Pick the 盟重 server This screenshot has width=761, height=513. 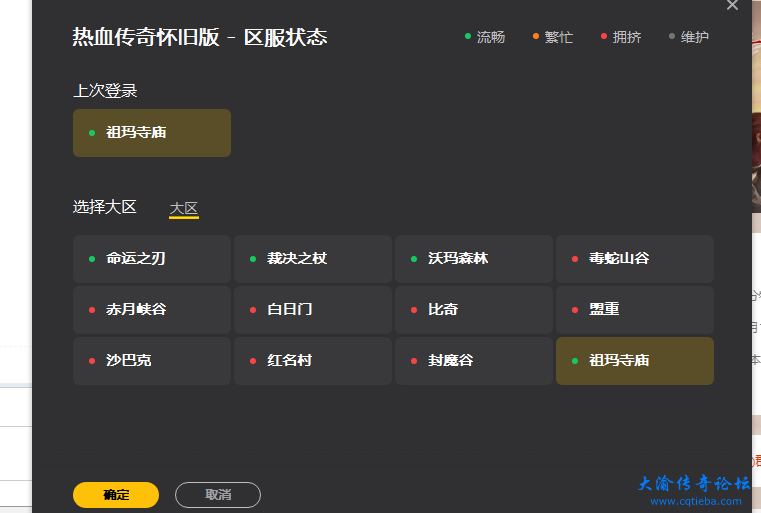[x=635, y=310]
